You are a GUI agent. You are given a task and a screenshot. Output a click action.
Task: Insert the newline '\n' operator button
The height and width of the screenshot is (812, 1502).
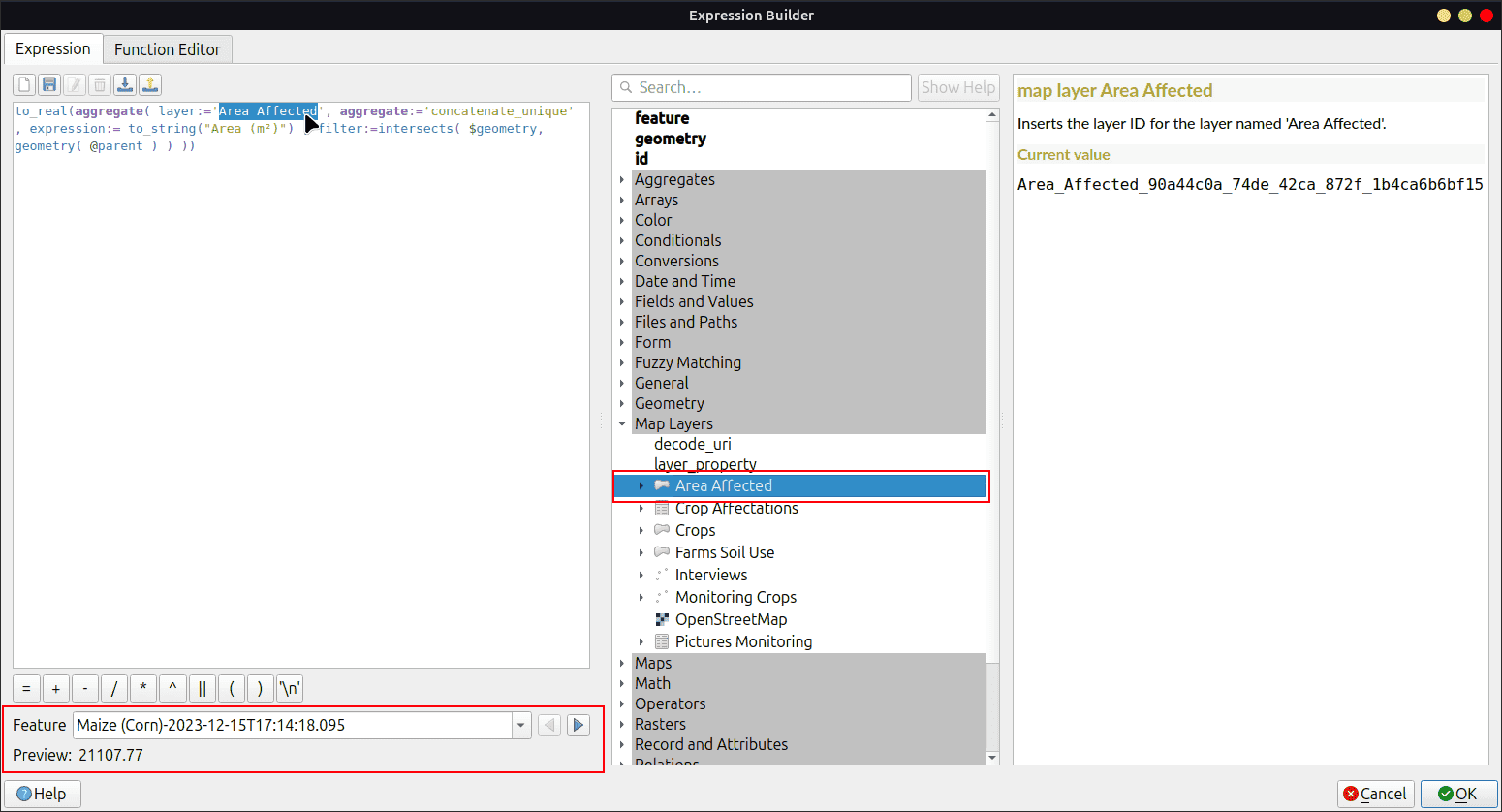[290, 689]
